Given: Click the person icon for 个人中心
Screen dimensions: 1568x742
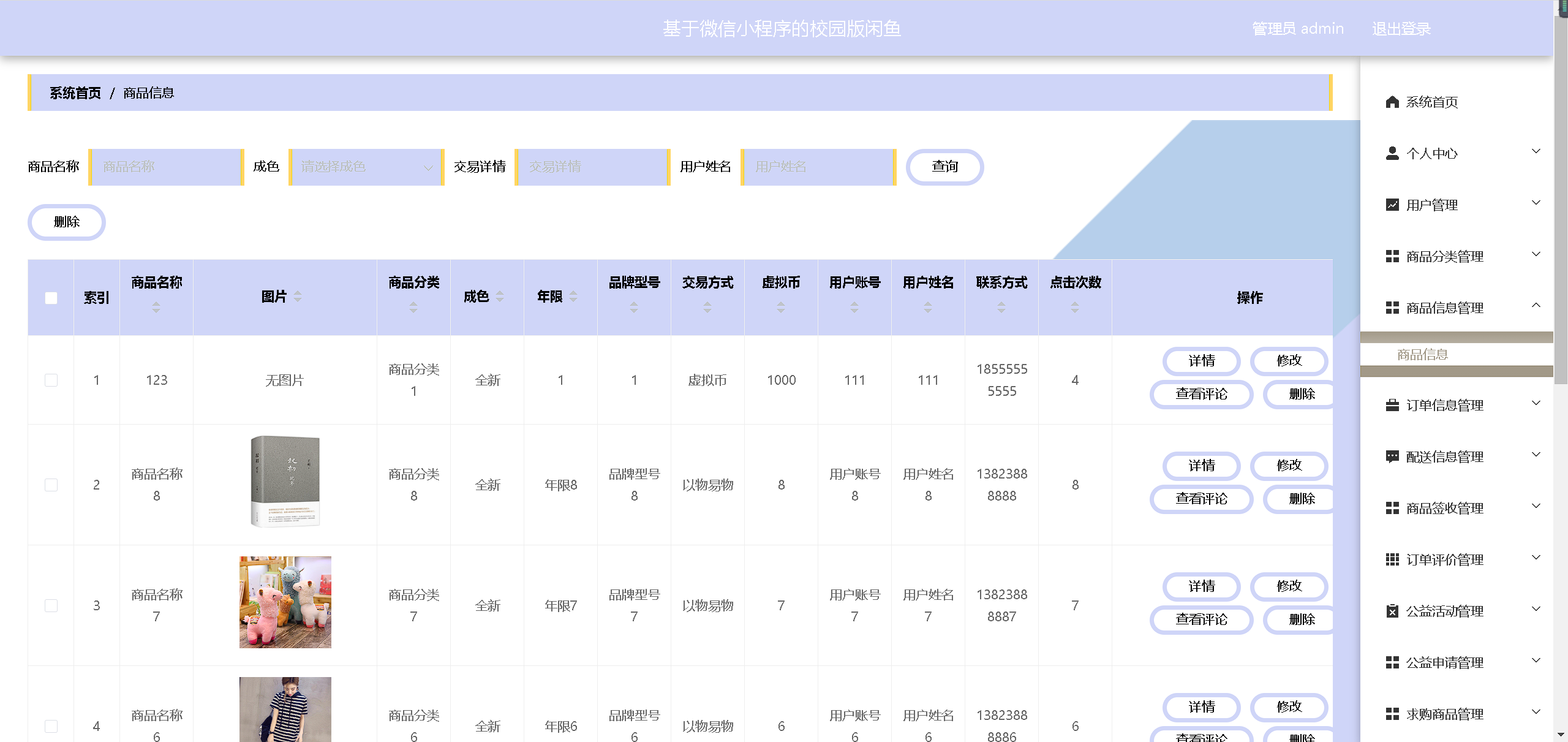Looking at the screenshot, I should (x=1392, y=153).
